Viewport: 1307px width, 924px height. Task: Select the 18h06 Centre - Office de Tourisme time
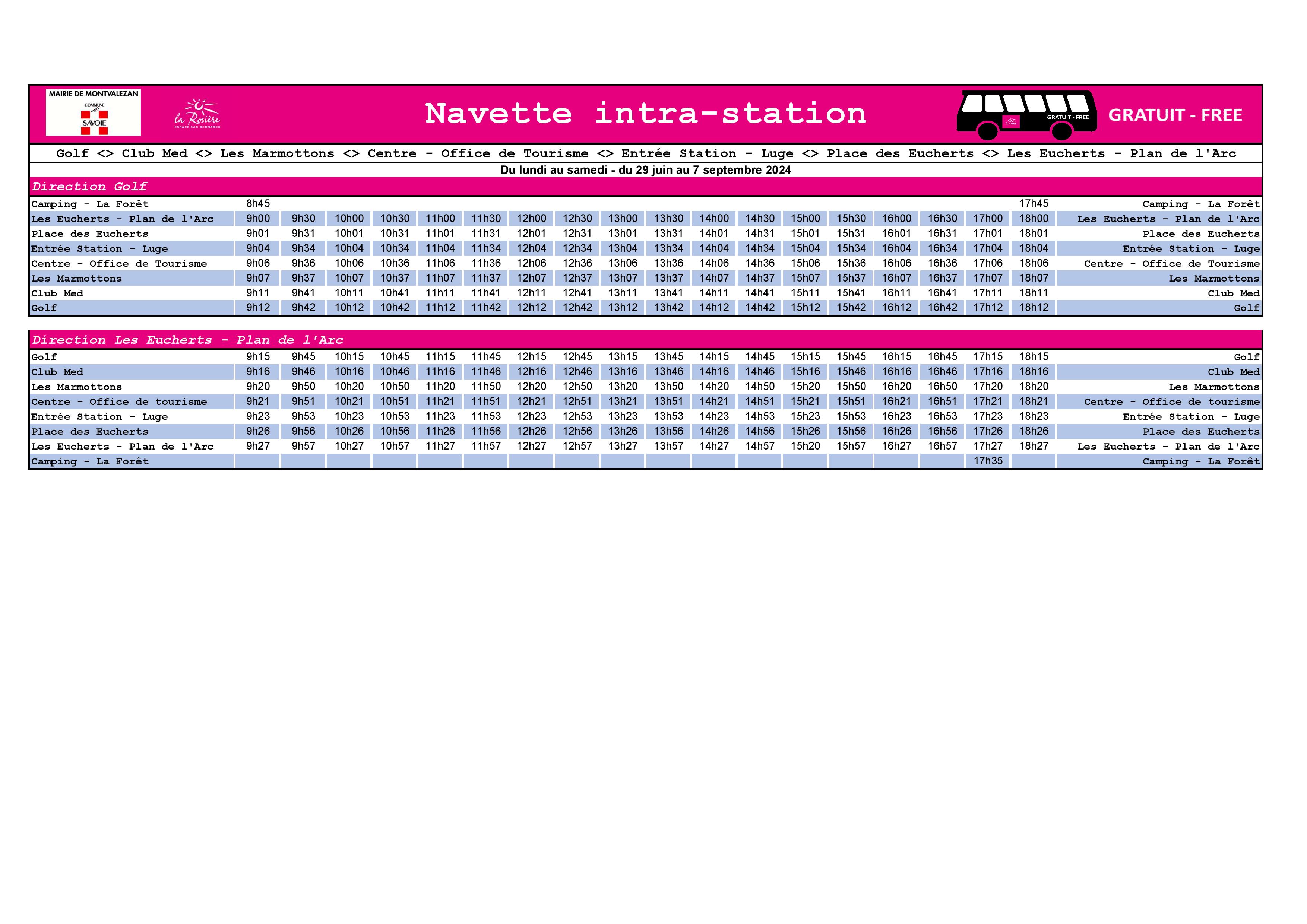[x=1034, y=263]
